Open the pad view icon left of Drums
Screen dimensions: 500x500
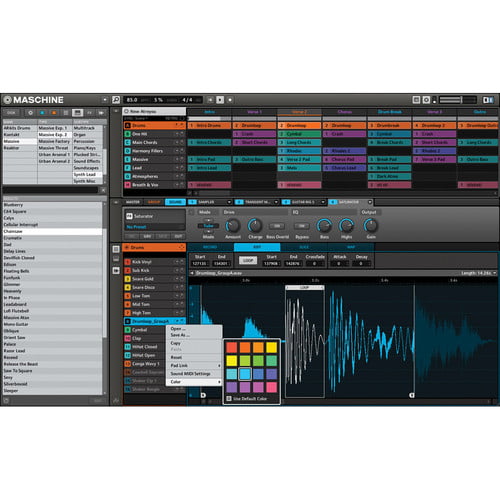click(116, 249)
